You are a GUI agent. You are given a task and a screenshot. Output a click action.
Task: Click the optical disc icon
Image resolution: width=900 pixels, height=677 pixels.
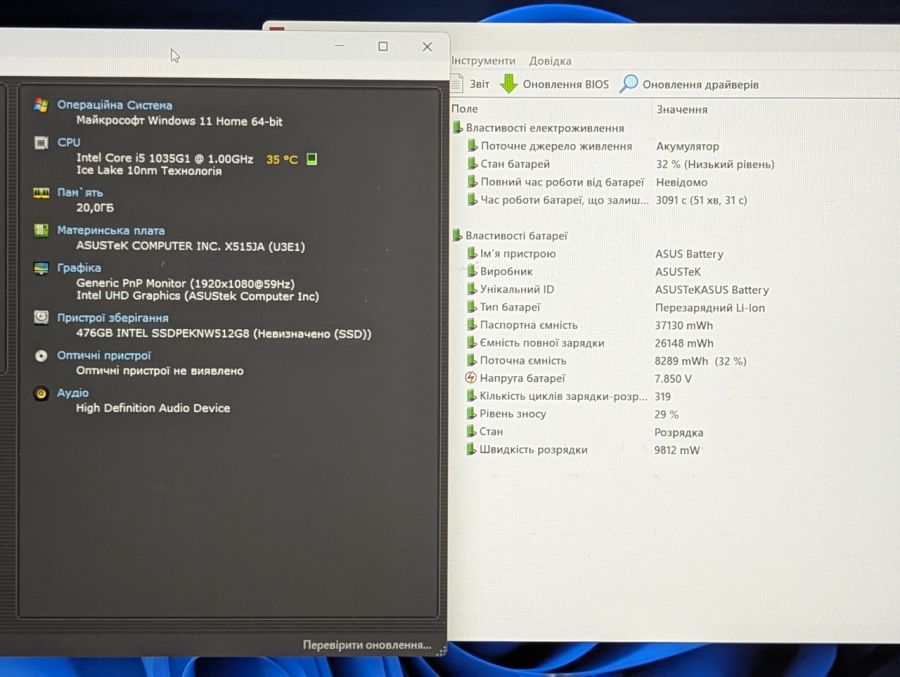coord(41,356)
